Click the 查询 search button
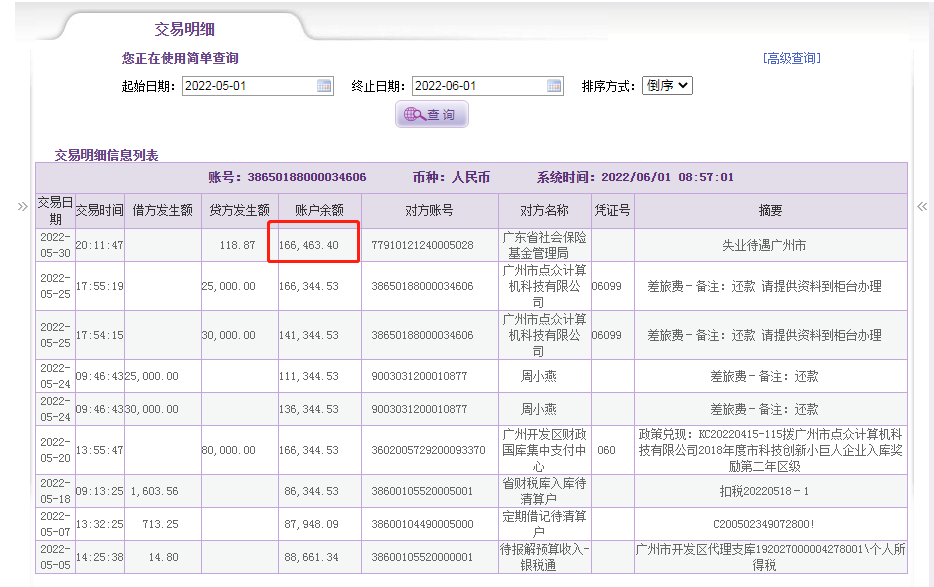Viewport: 934px width, 587px height. coord(432,114)
